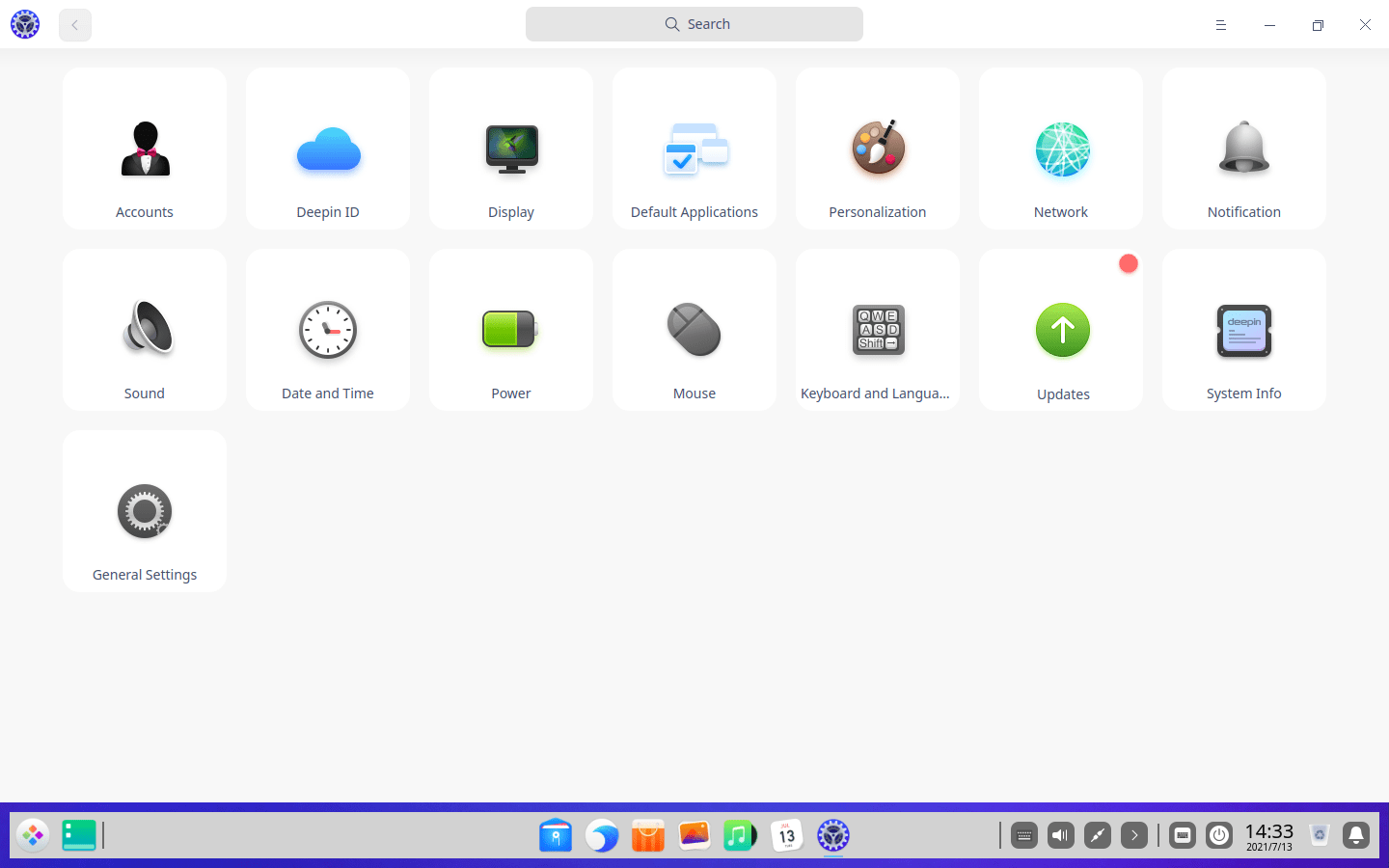Open General Settings gear module
The width and height of the screenshot is (1389, 868).
[x=144, y=511]
